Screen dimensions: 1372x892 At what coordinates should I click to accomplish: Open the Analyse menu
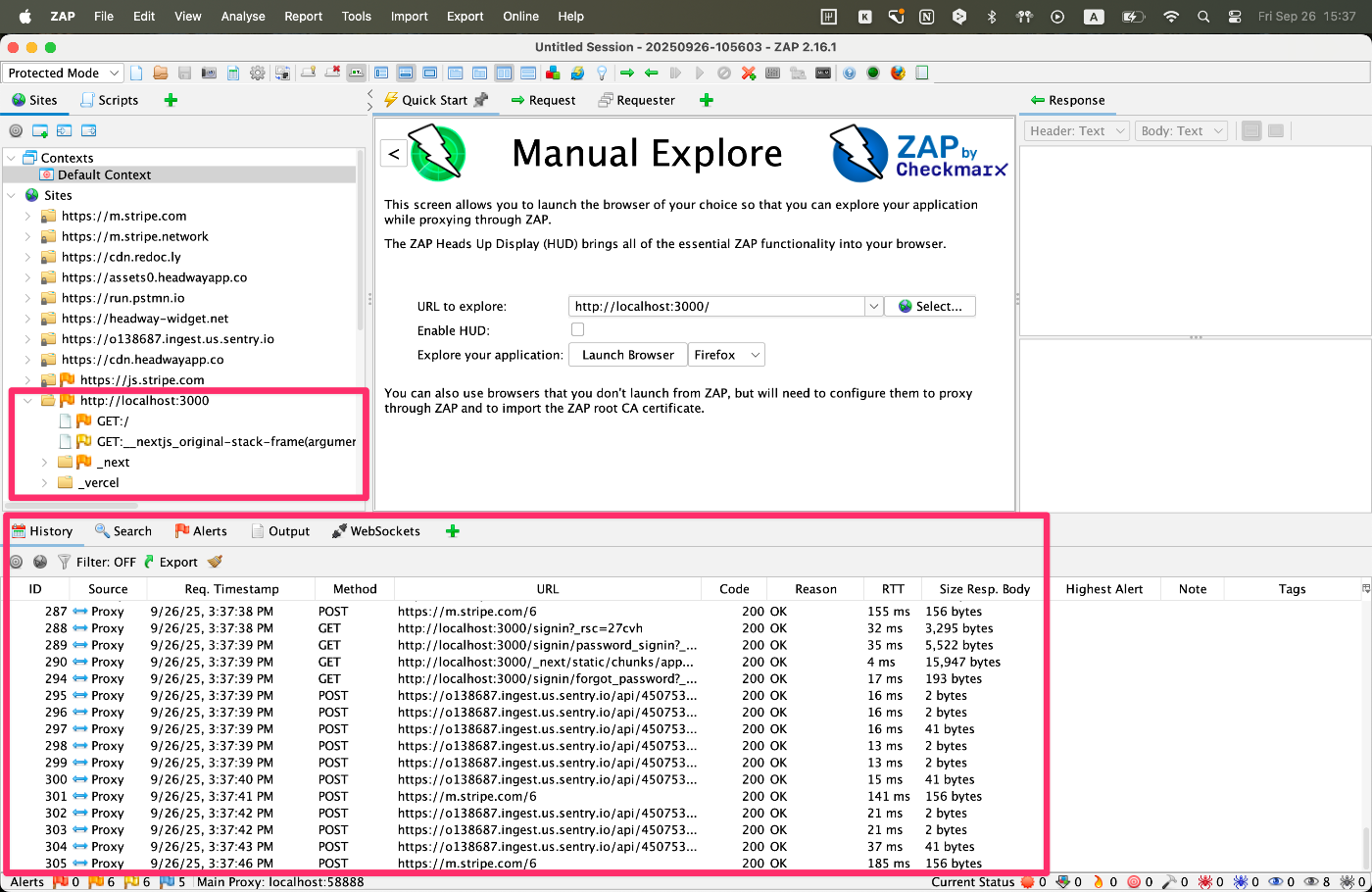pyautogui.click(x=243, y=16)
